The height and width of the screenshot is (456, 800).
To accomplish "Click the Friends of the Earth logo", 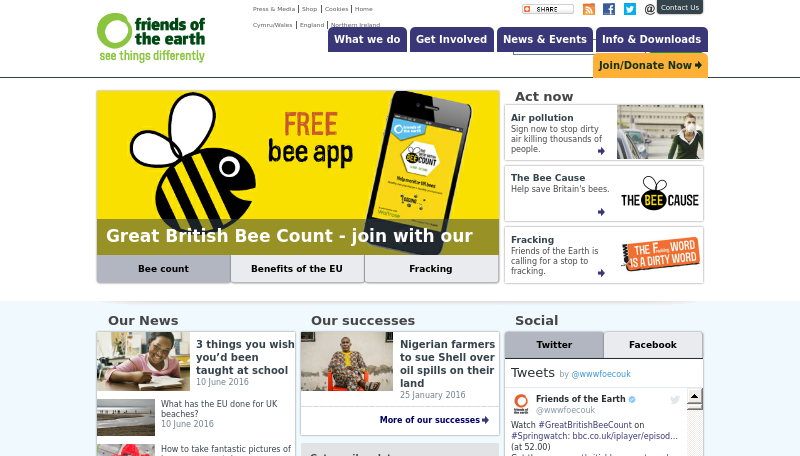I will point(151,38).
